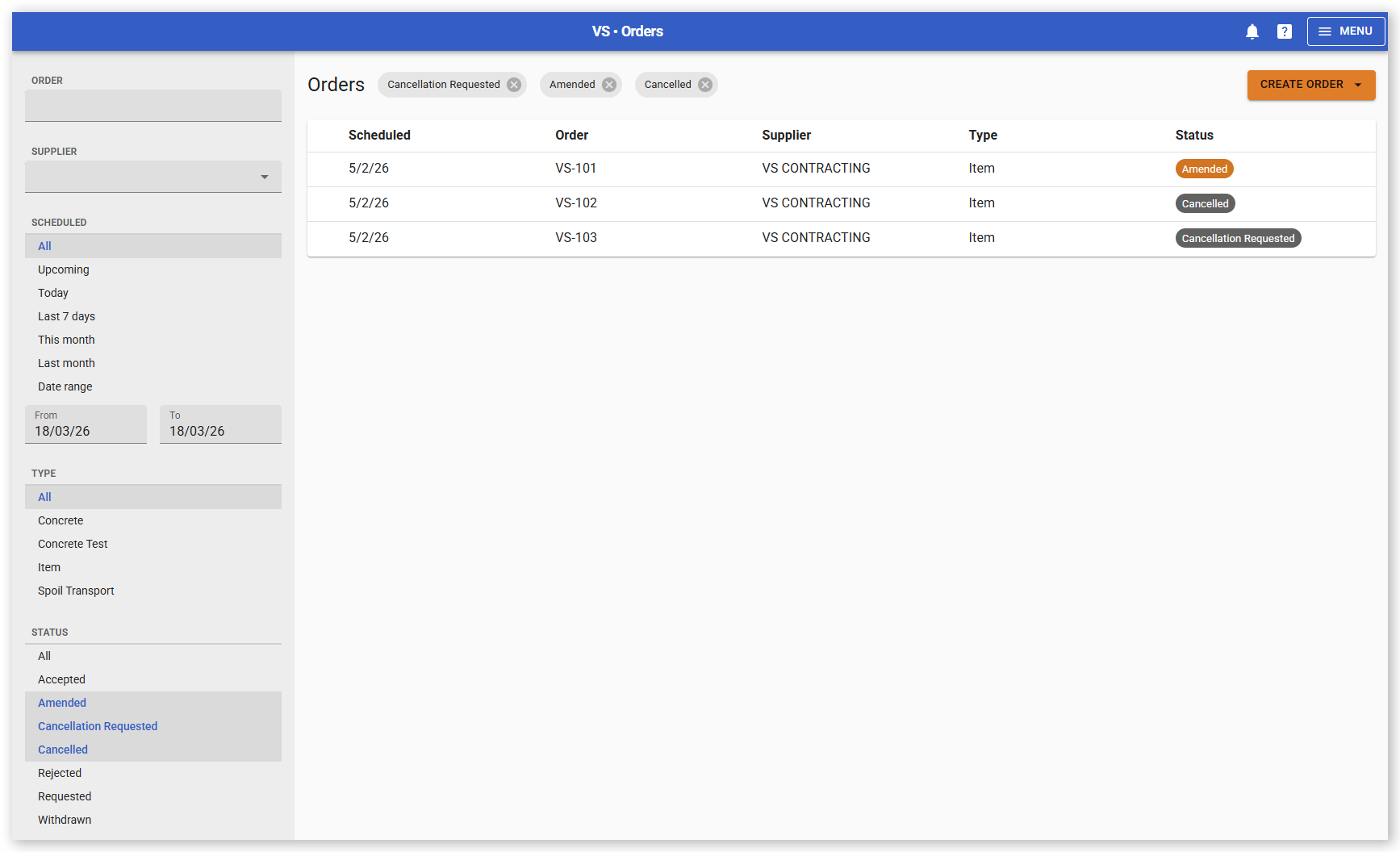Select Spoil Transport type filter
The height and width of the screenshot is (852, 1400).
76,591
